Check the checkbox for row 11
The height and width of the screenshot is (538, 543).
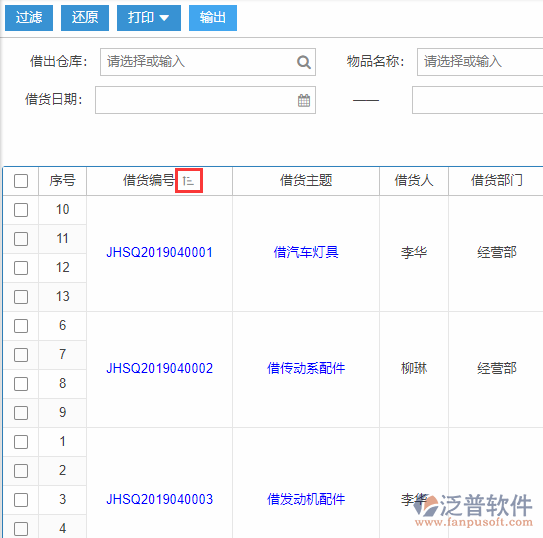pos(21,239)
